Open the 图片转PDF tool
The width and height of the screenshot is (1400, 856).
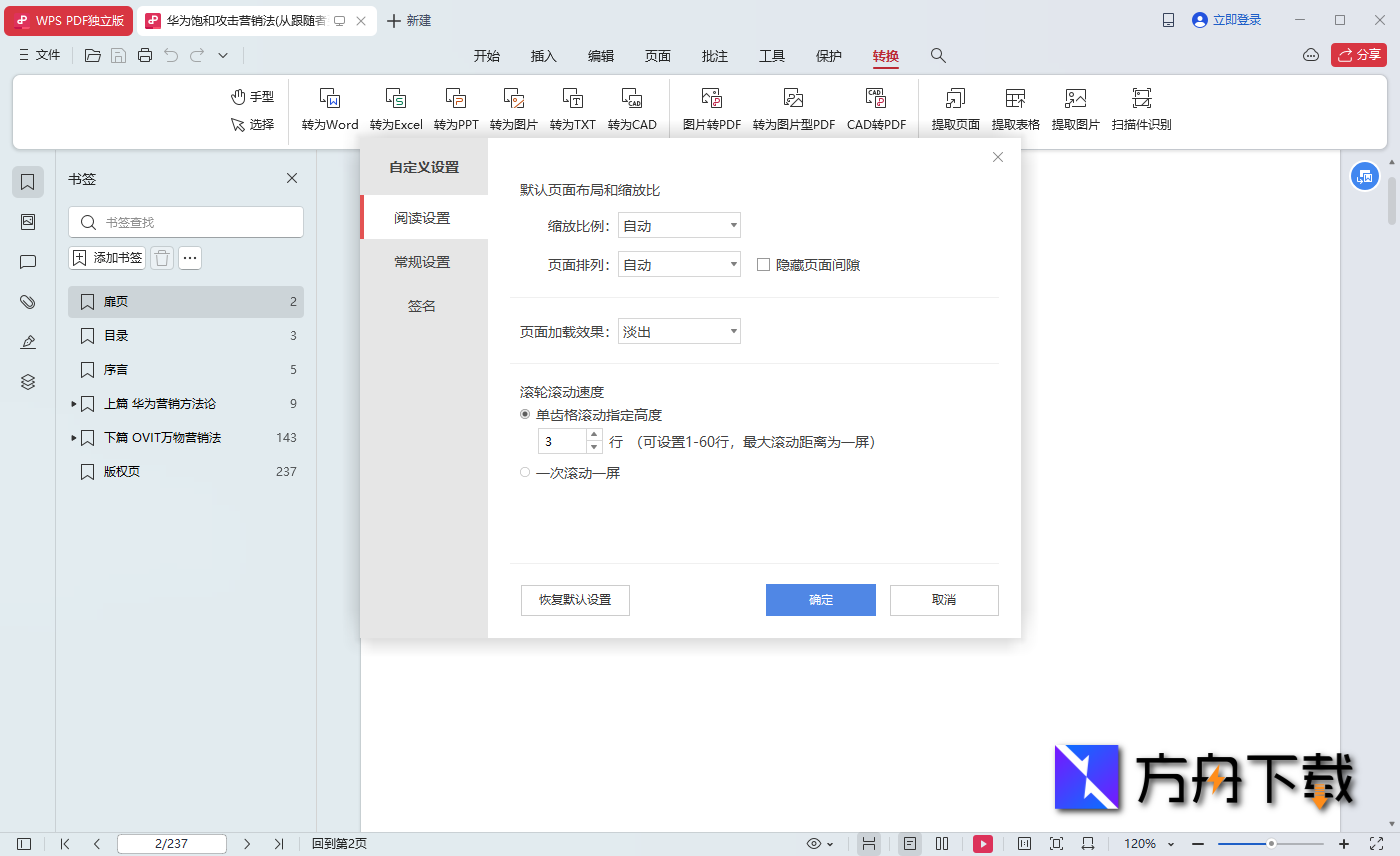point(711,108)
